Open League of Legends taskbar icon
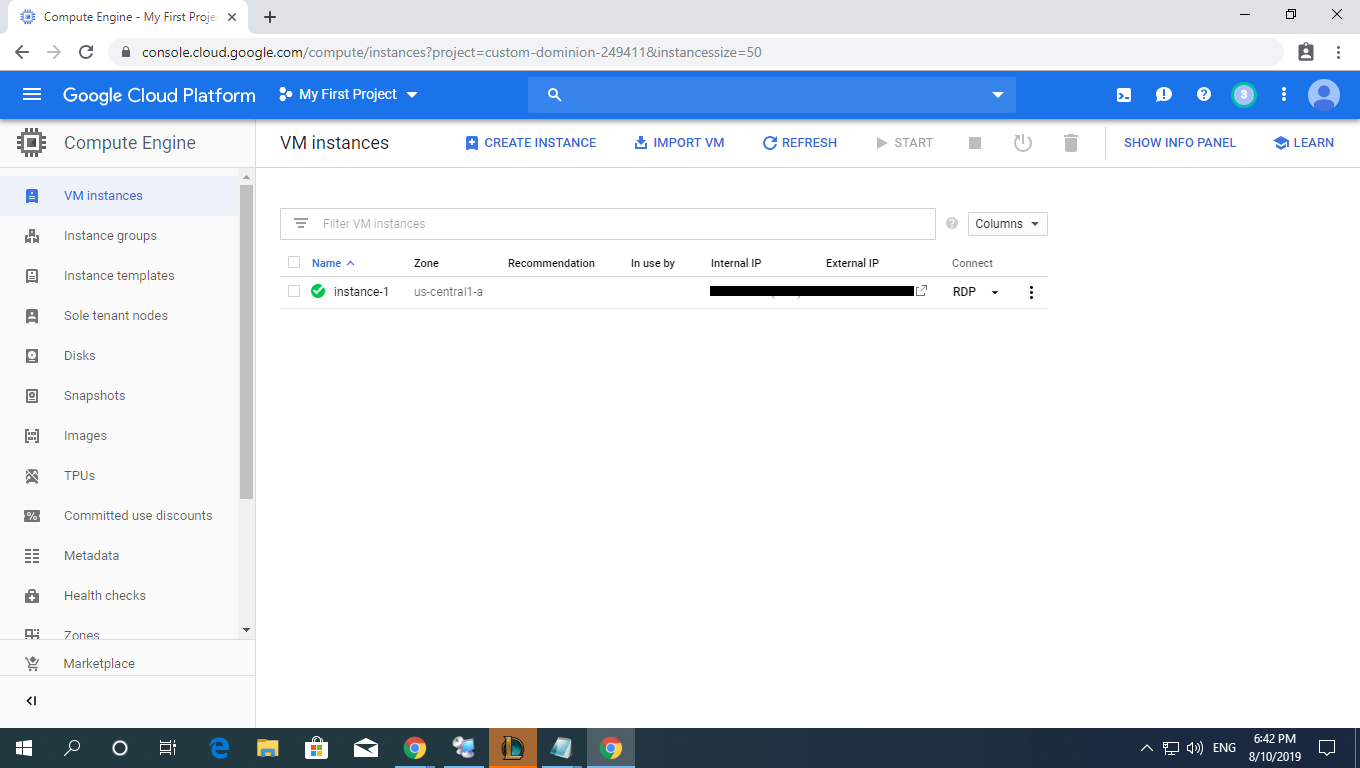The image size is (1360, 768). pos(513,748)
